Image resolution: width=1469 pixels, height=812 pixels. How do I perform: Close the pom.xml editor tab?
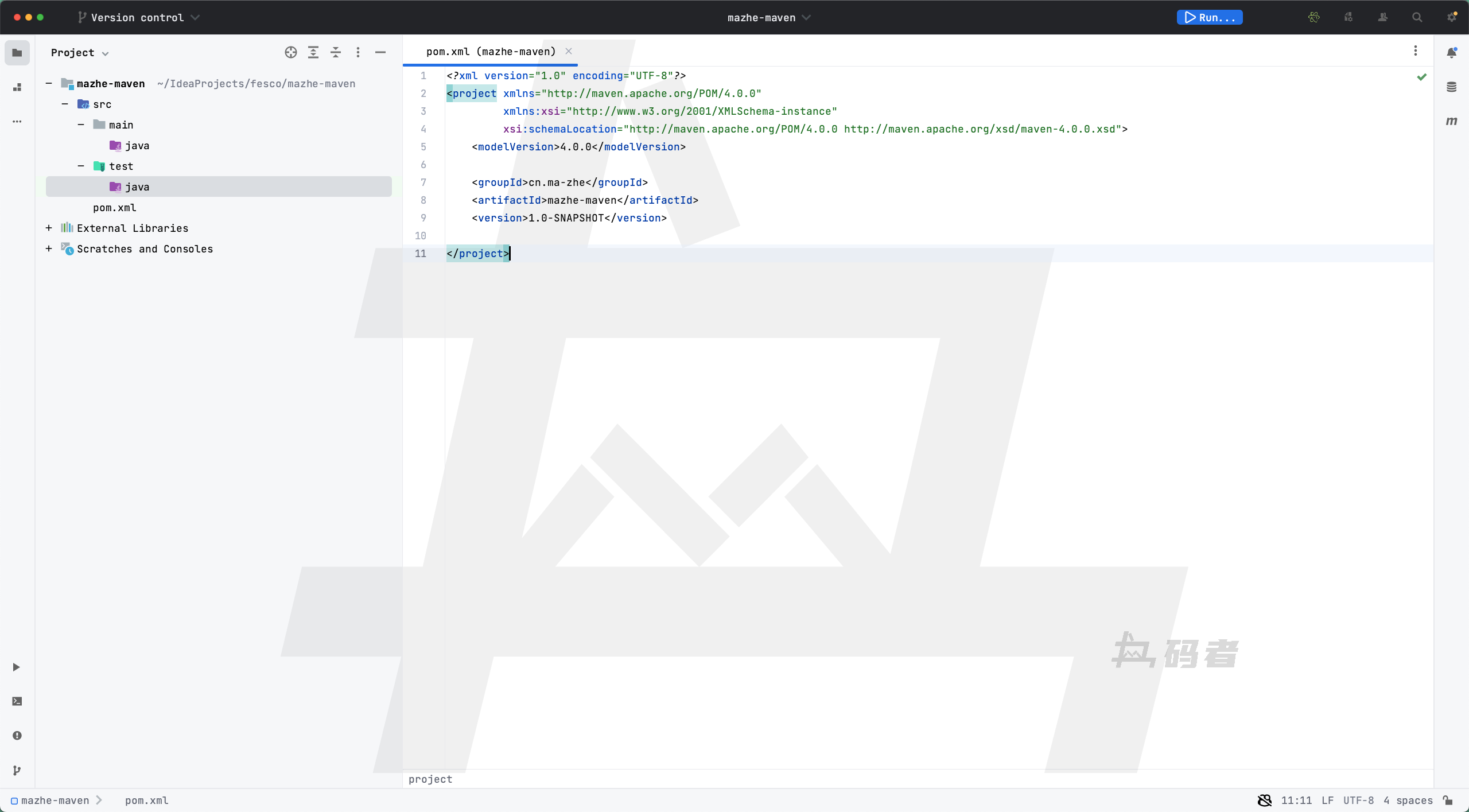point(569,51)
